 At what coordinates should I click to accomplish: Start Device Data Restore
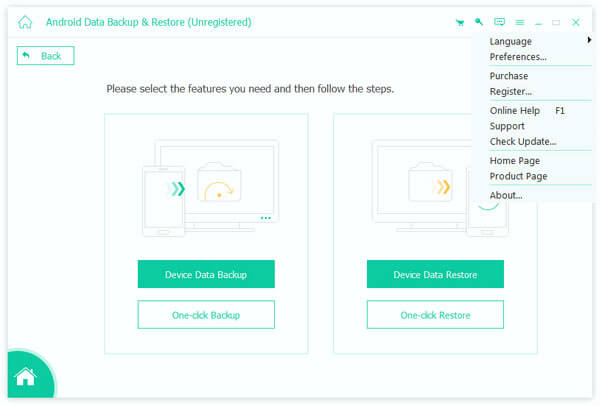pos(435,274)
